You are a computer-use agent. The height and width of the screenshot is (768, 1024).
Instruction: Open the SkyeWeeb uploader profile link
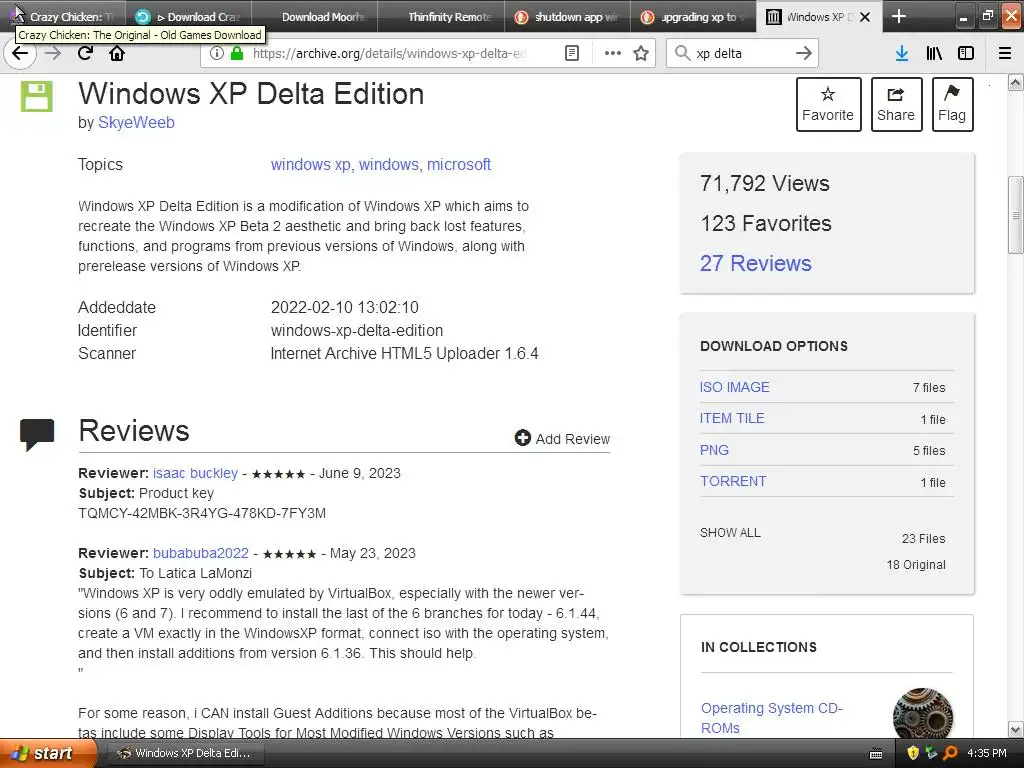[x=136, y=122]
